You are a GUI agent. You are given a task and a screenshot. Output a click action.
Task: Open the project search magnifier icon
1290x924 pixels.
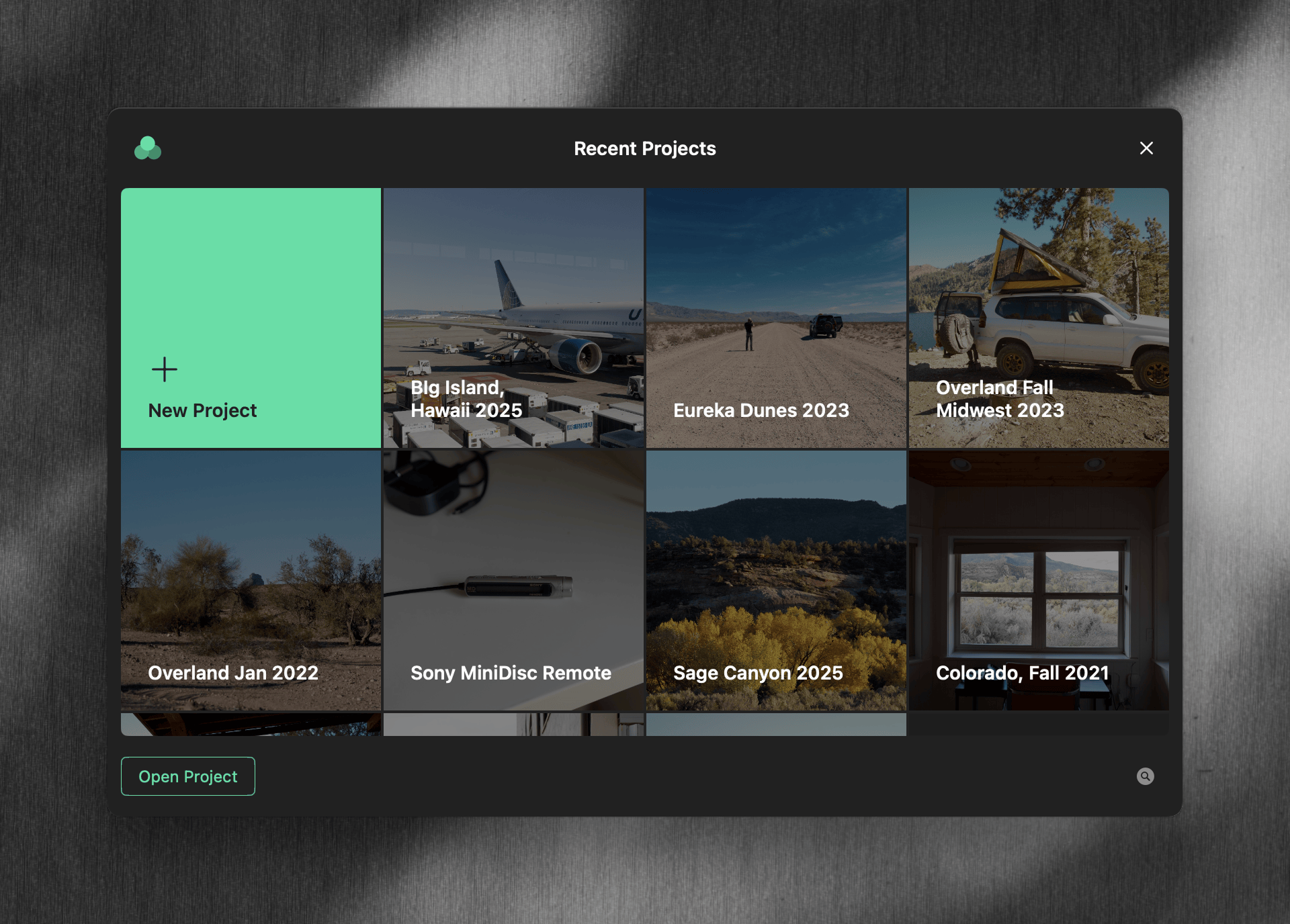[x=1145, y=776]
